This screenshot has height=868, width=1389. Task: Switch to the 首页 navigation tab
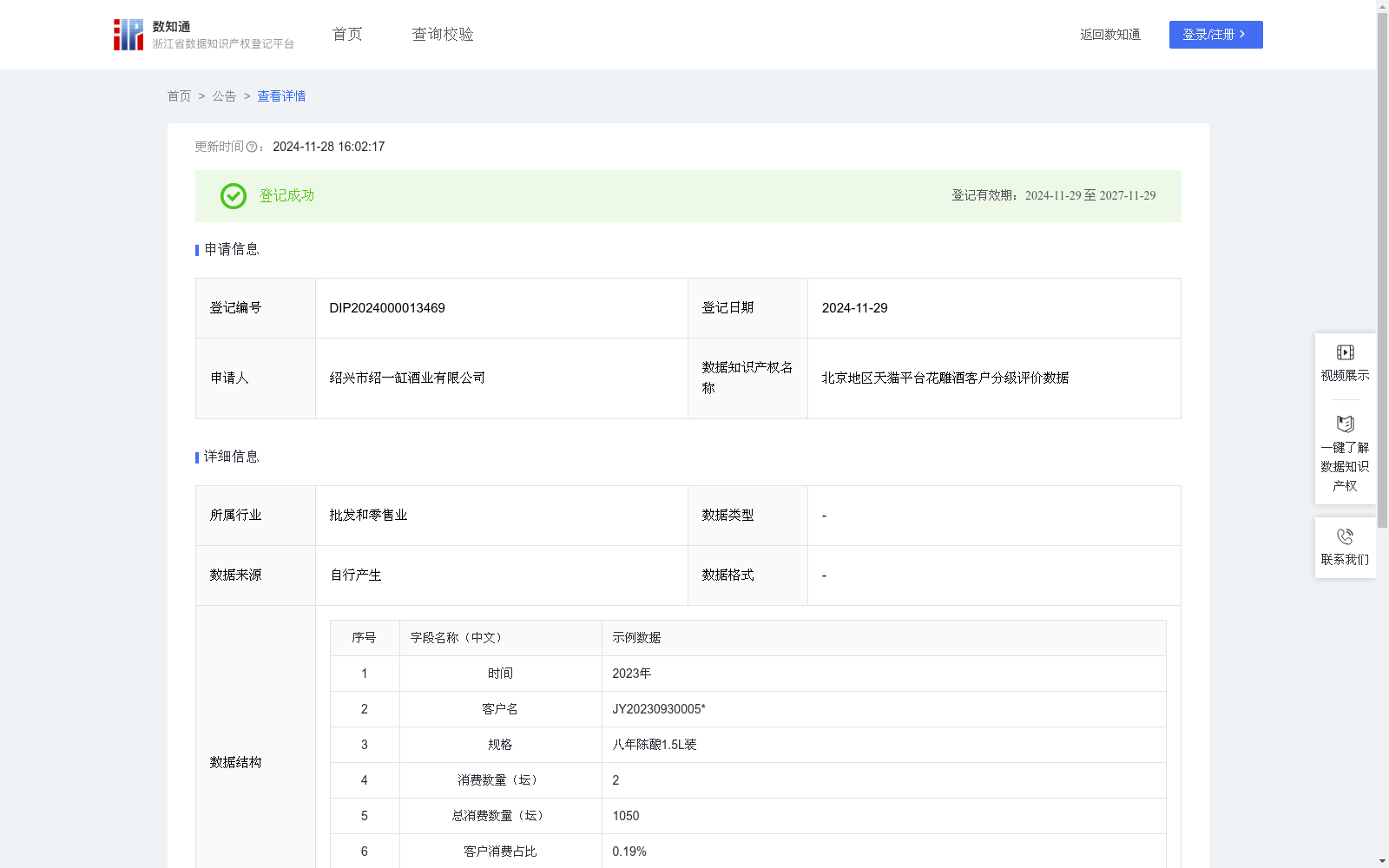pyautogui.click(x=346, y=34)
